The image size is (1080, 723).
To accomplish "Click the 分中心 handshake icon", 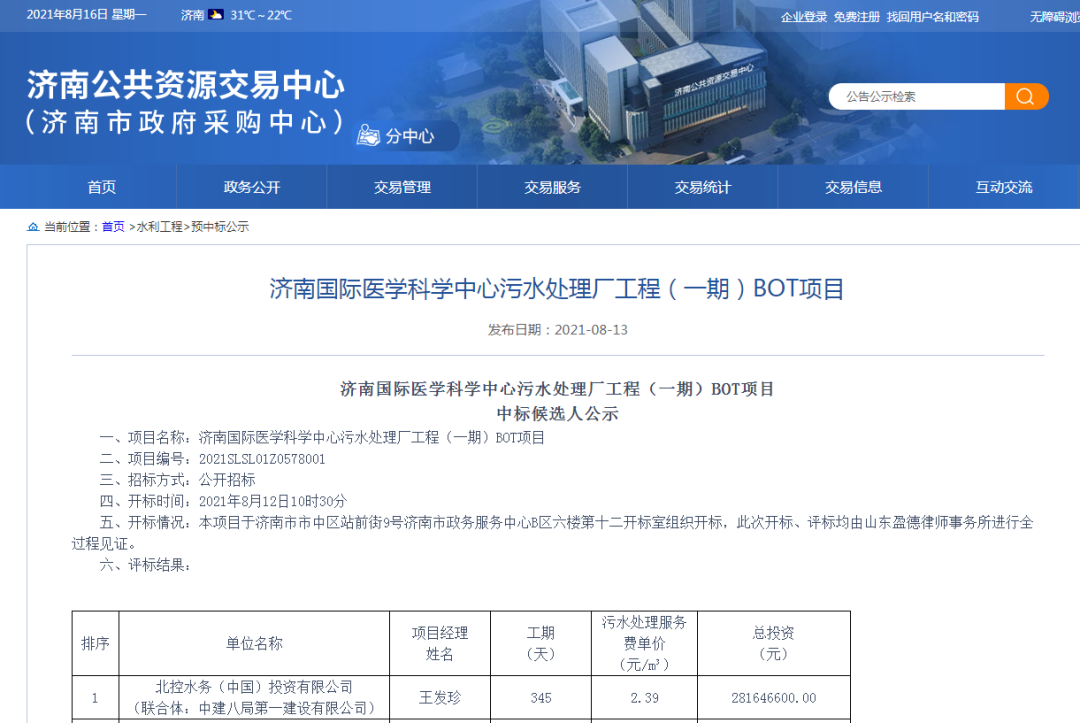I will (368, 136).
